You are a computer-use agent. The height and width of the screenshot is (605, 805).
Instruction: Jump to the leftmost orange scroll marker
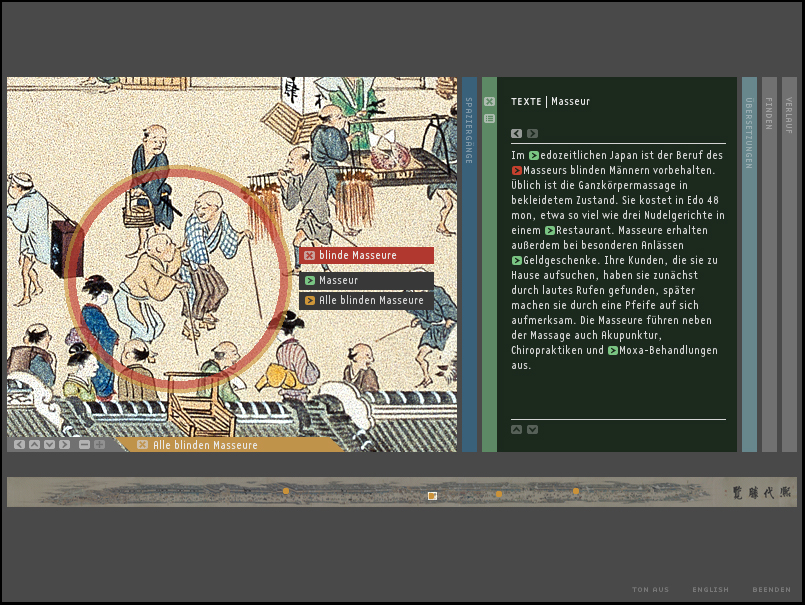(x=286, y=491)
